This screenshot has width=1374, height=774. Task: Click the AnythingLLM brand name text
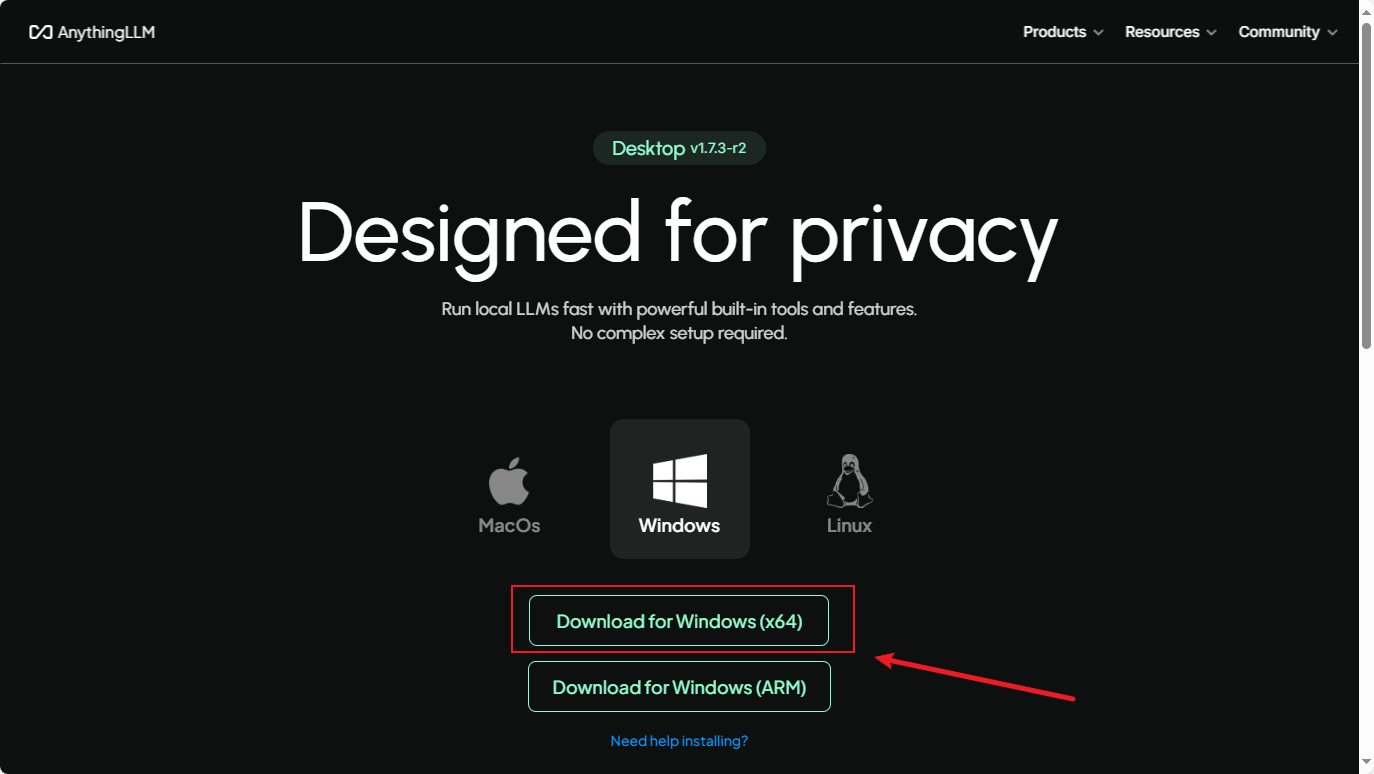pos(106,33)
